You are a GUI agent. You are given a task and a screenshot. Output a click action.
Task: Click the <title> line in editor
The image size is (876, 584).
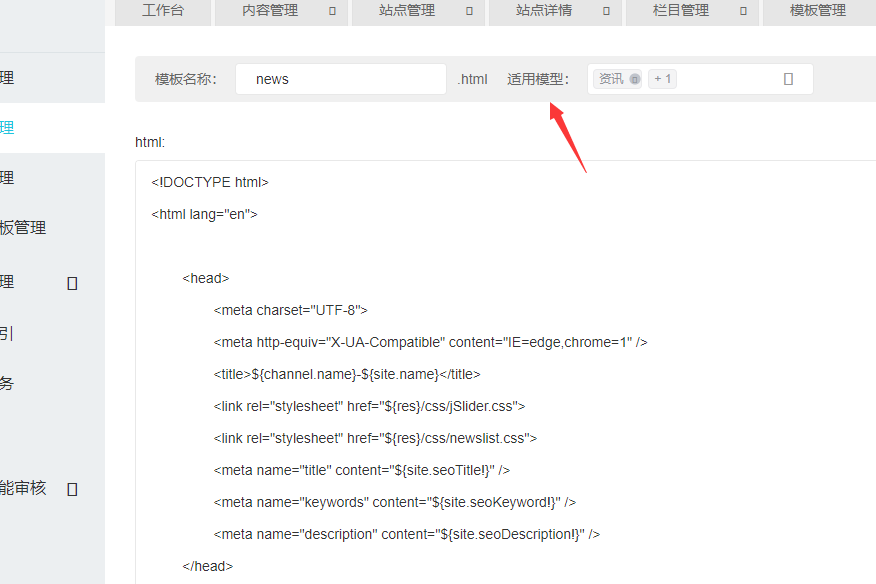347,374
